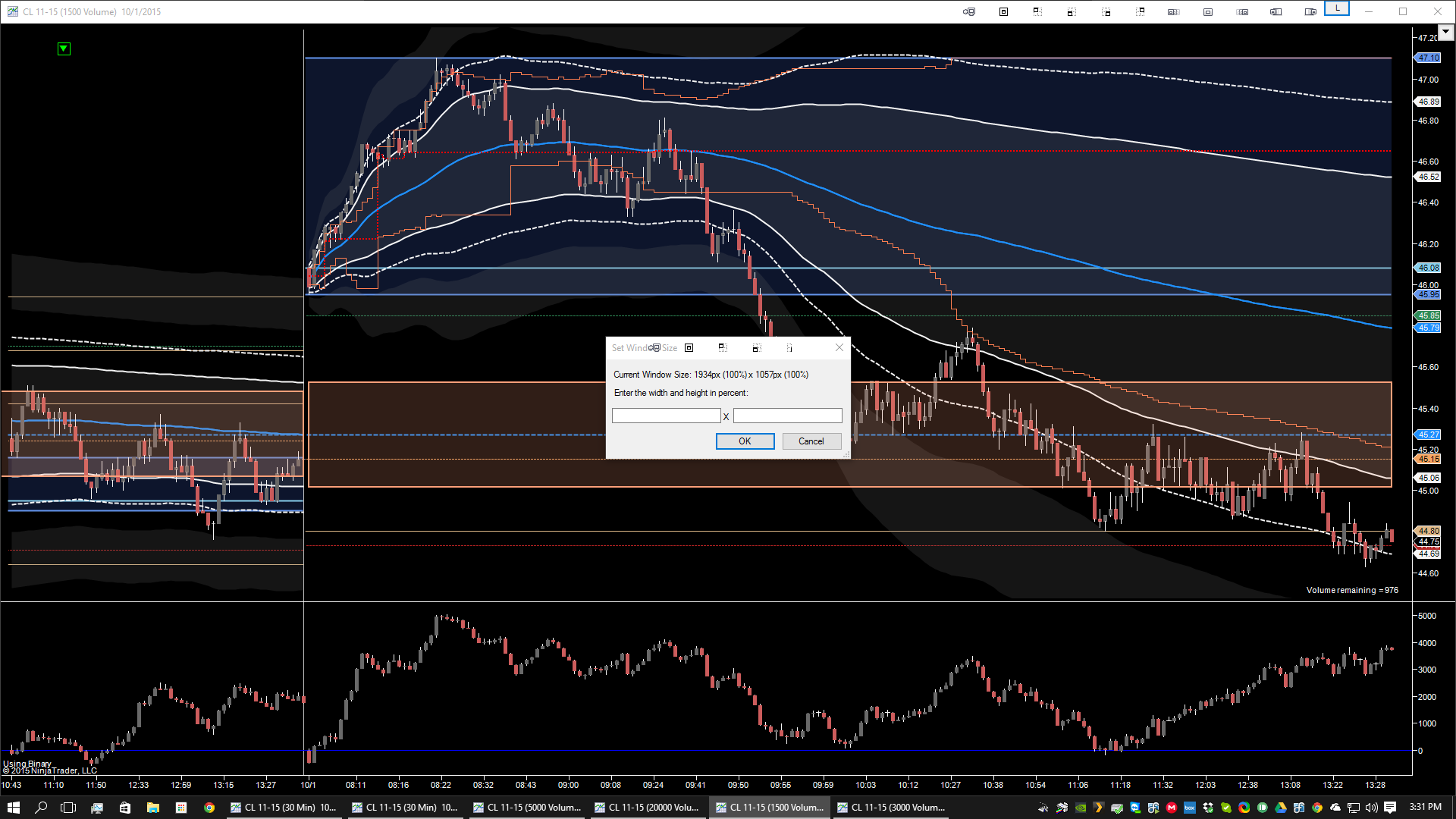Screen dimensions: 1456x819
Task: Open the Dropbox icon in the system tray
Action: click(1208, 808)
